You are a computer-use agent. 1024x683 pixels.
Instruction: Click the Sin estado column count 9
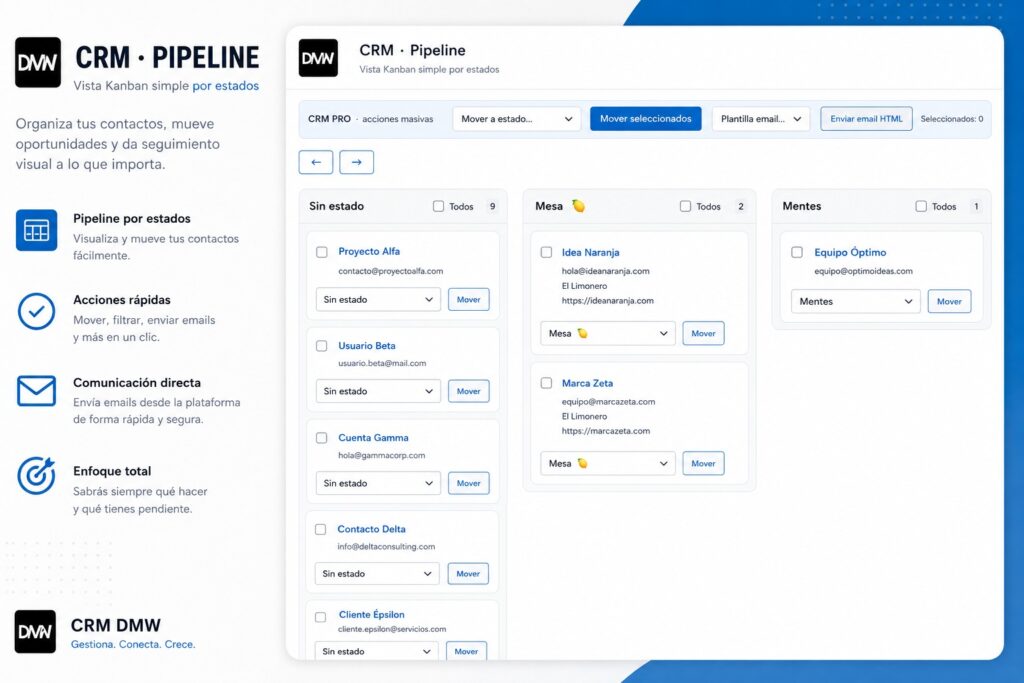pos(492,206)
